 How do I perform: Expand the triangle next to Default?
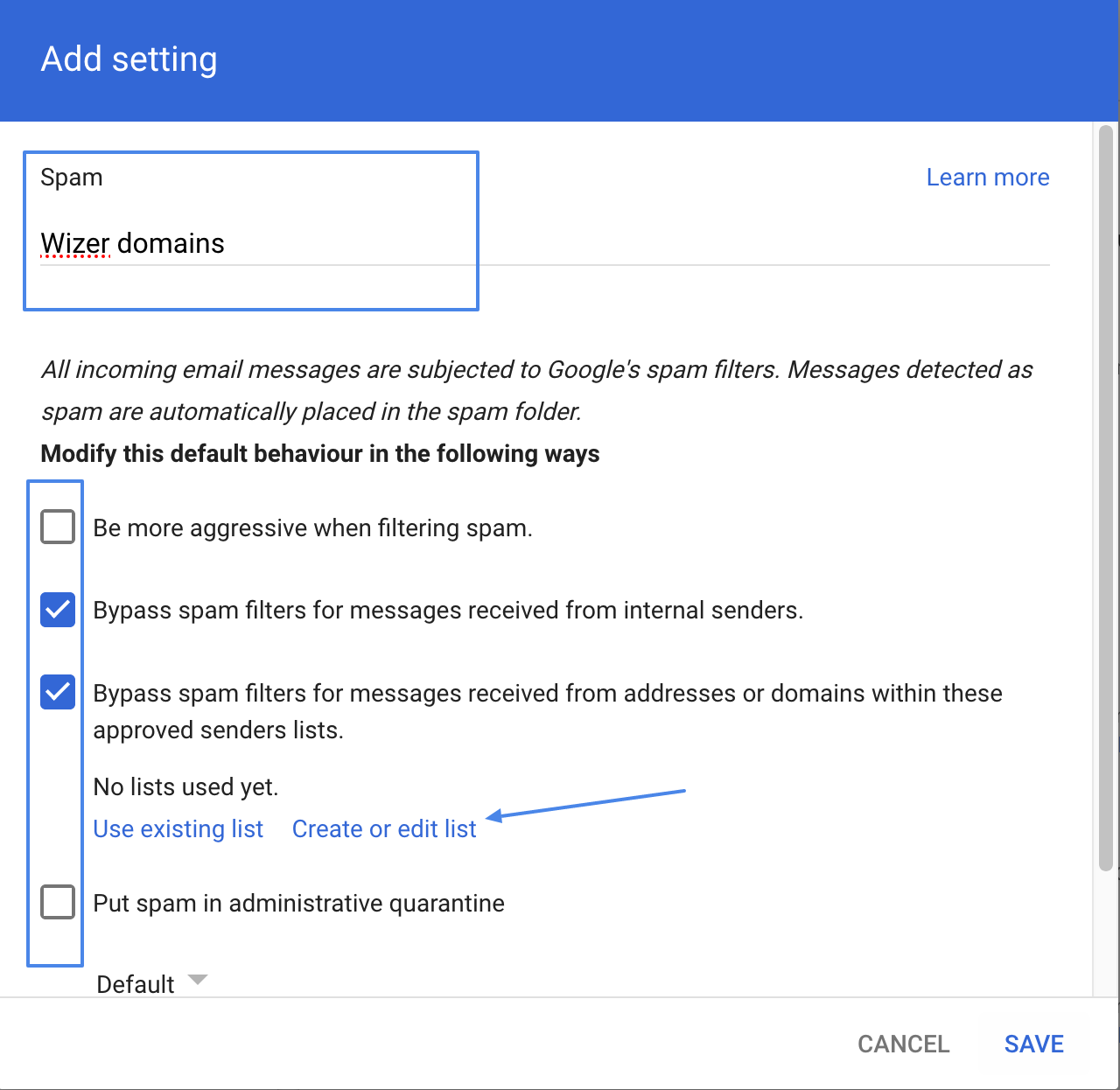(x=196, y=982)
